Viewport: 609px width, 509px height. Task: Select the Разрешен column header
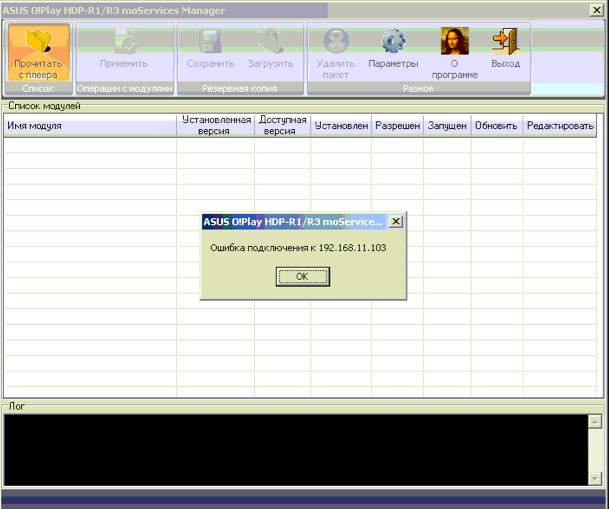(x=397, y=126)
